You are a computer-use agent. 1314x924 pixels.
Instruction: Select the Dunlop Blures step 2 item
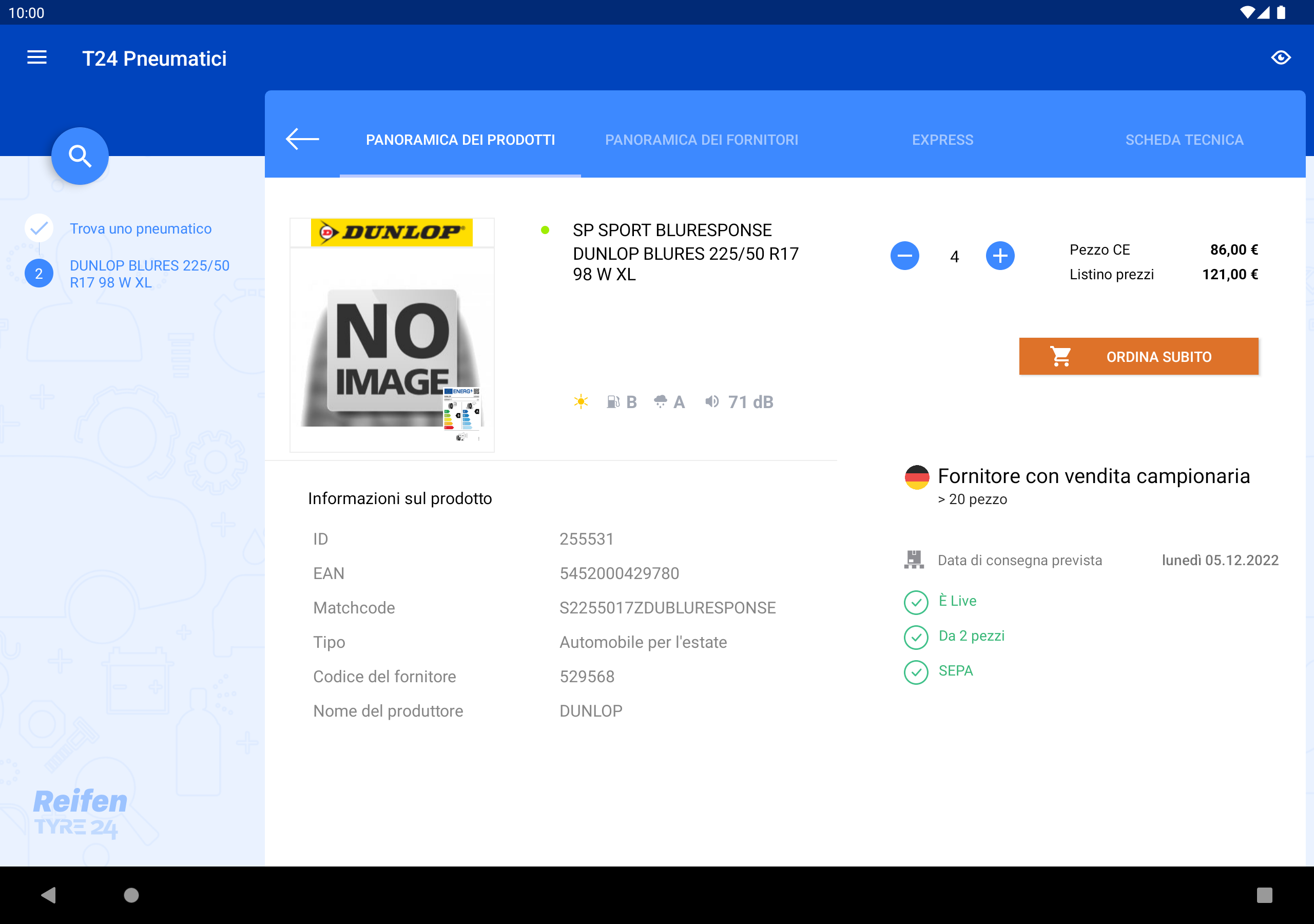click(149, 274)
